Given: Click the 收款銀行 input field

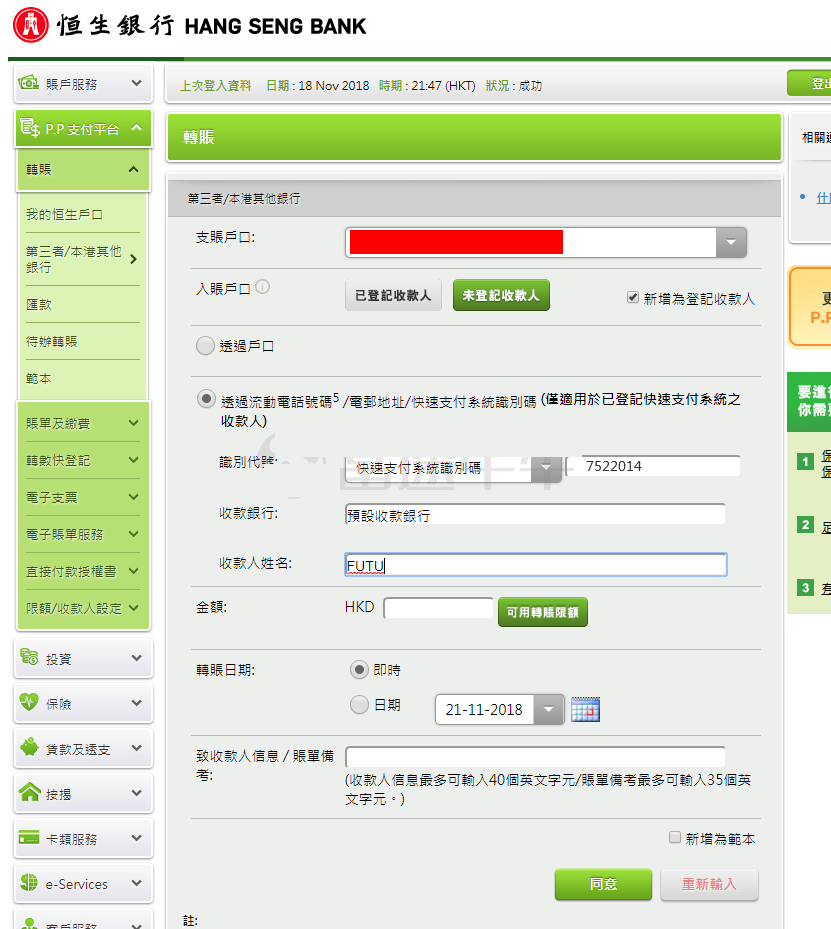Looking at the screenshot, I should coord(535,514).
